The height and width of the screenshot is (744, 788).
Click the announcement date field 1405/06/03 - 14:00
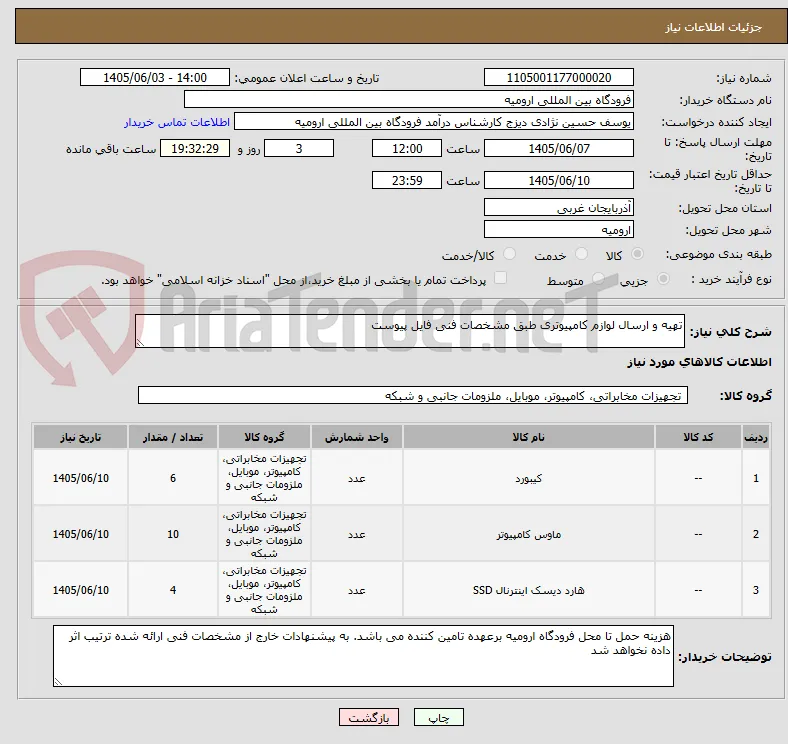155,77
